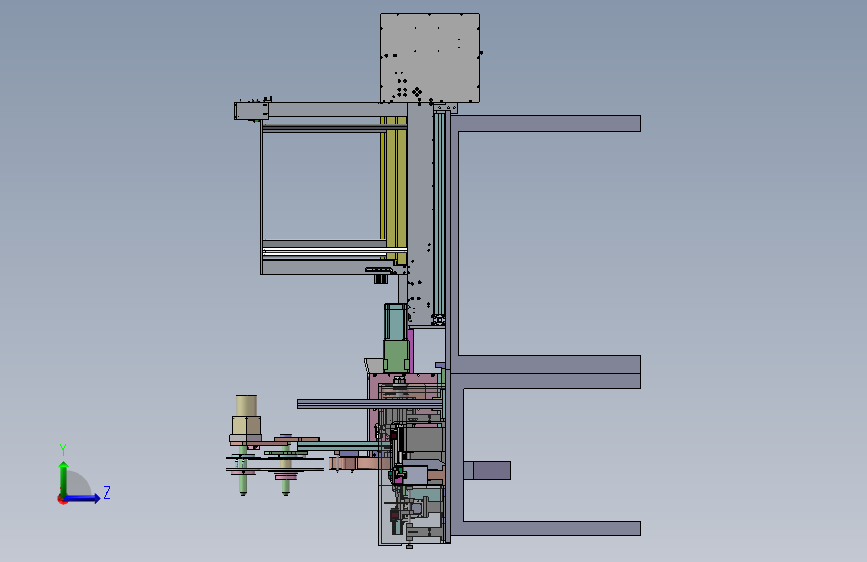Select the large gray square plate on top
The width and height of the screenshot is (867, 562).
430,58
